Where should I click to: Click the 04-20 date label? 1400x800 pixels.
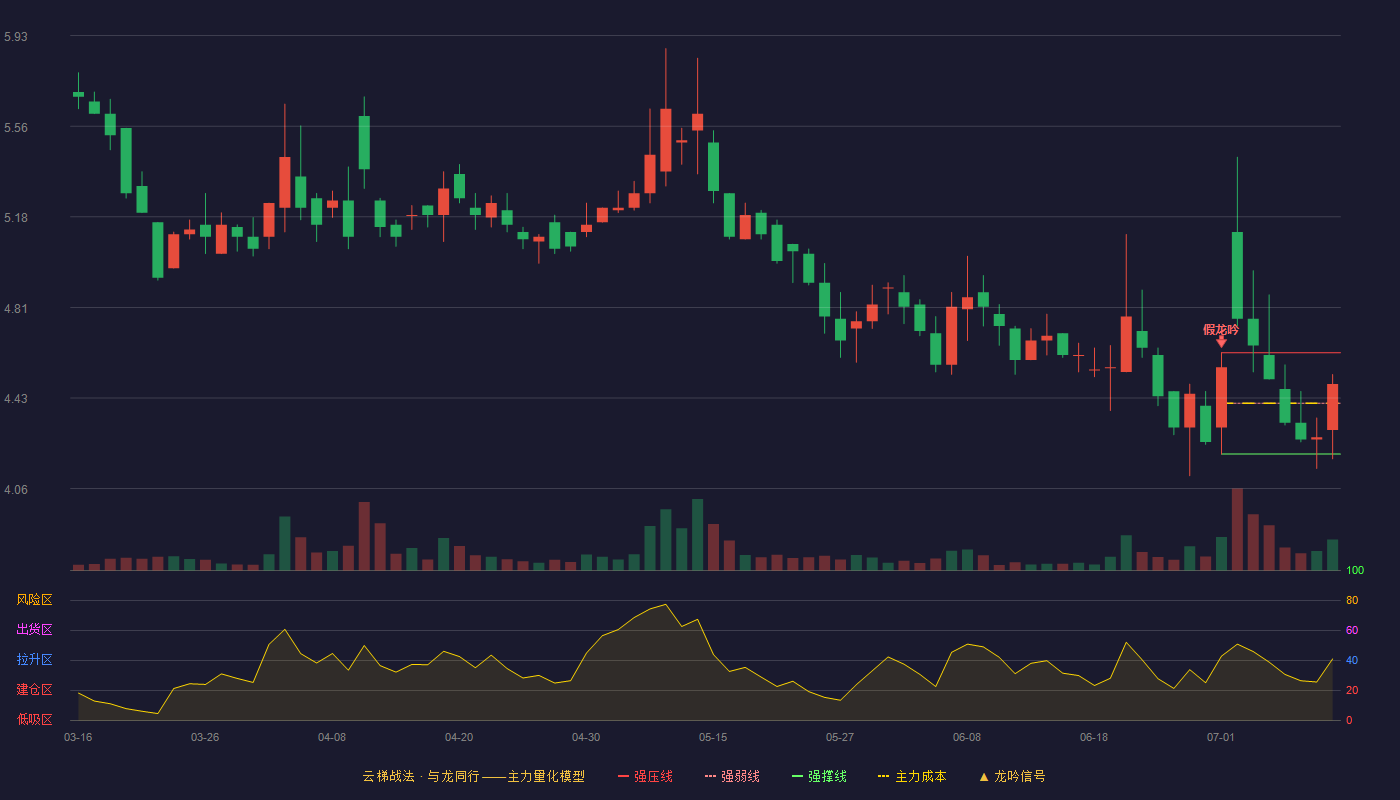459,737
